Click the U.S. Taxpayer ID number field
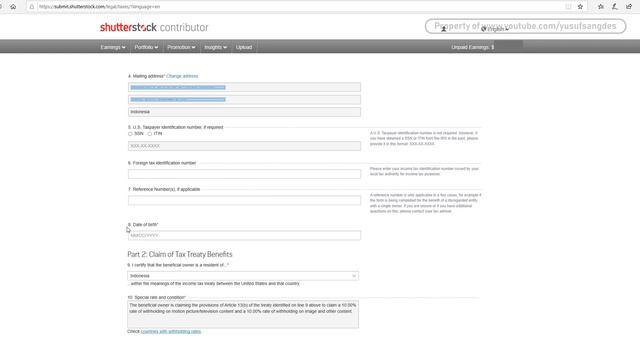 [x=244, y=146]
